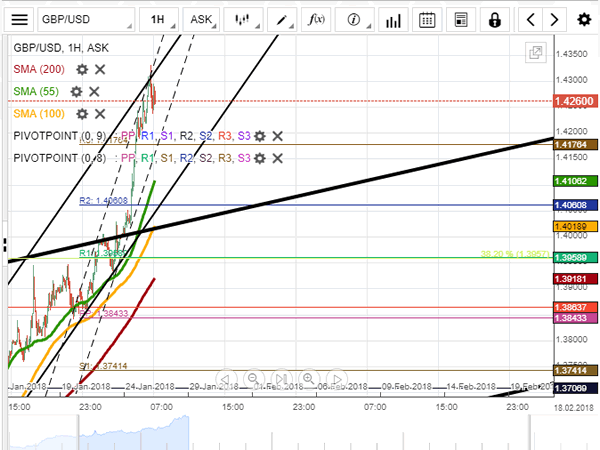Select the line drawing pencil tool

point(284,19)
